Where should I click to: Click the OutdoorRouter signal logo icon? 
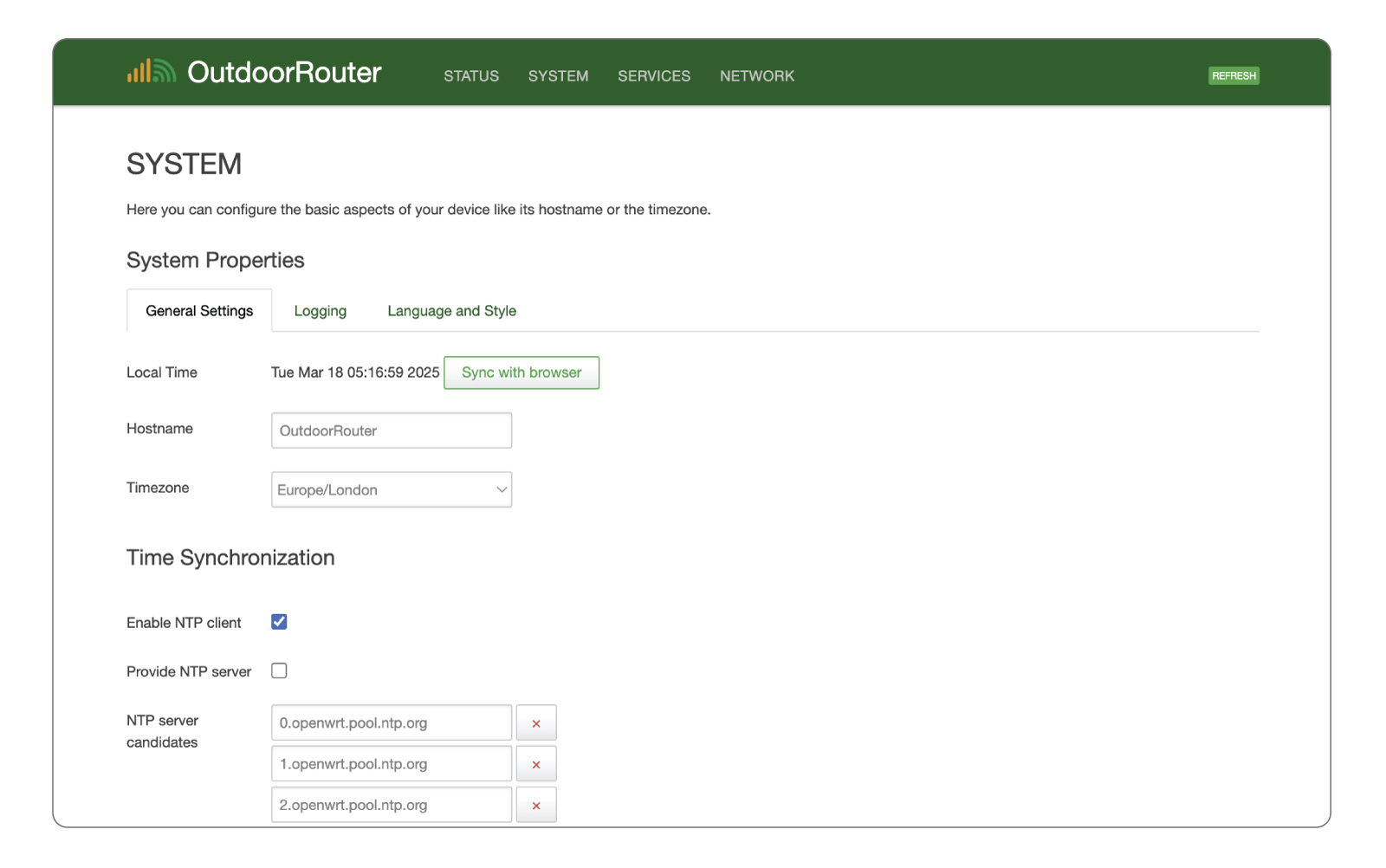(x=151, y=72)
